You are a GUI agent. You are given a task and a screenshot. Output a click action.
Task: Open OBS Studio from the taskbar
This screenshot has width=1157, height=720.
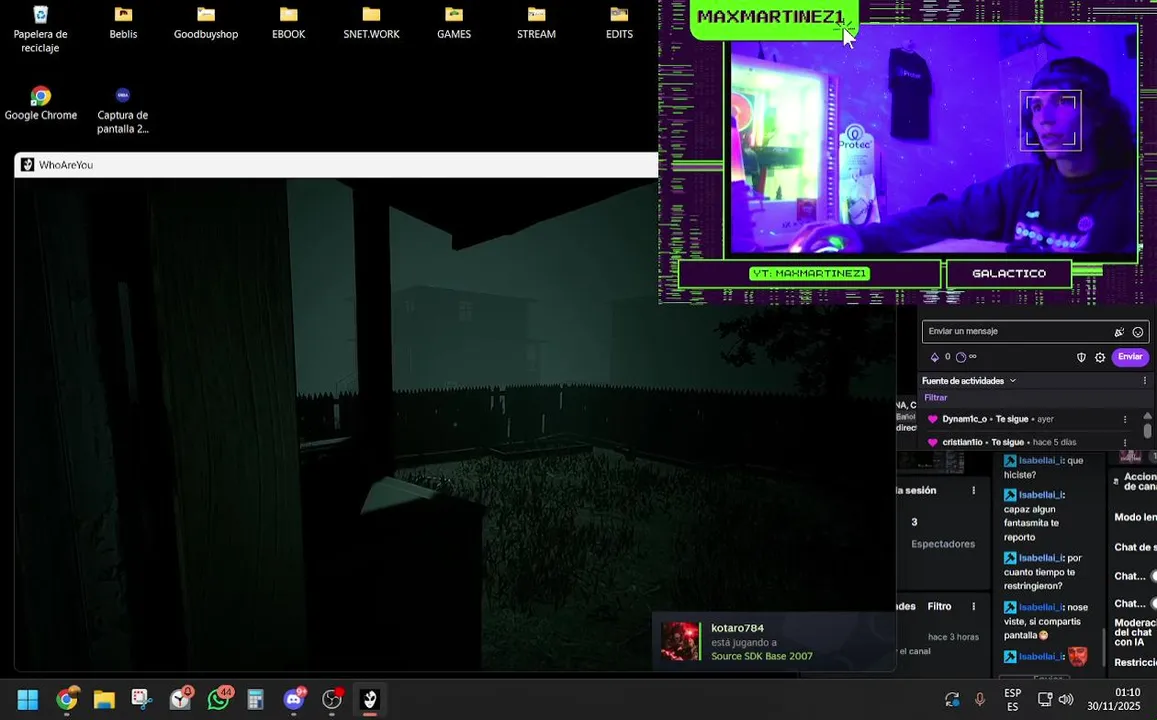pos(333,699)
